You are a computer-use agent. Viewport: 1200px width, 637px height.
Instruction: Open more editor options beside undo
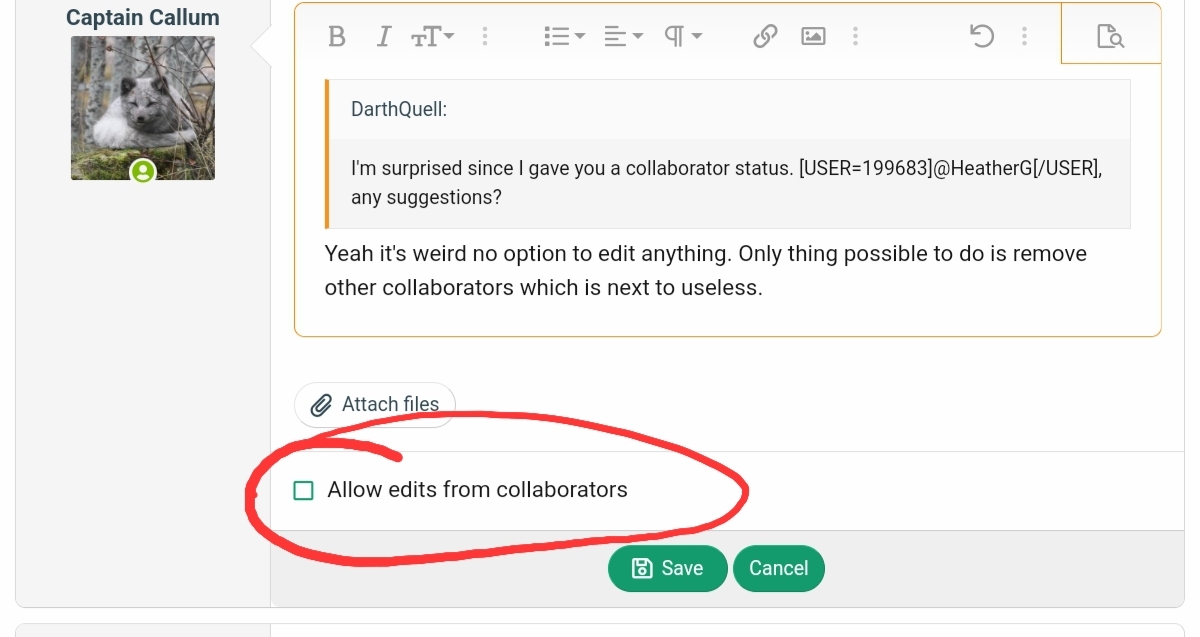pyautogui.click(x=1025, y=37)
